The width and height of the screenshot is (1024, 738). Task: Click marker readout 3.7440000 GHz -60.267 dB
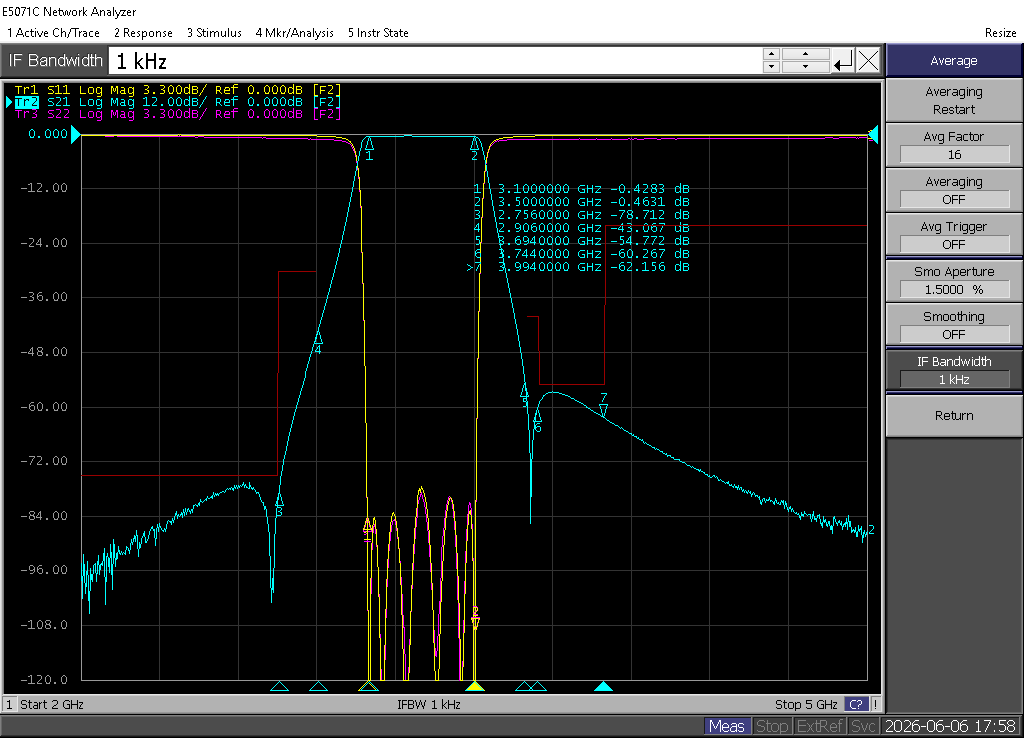(581, 253)
